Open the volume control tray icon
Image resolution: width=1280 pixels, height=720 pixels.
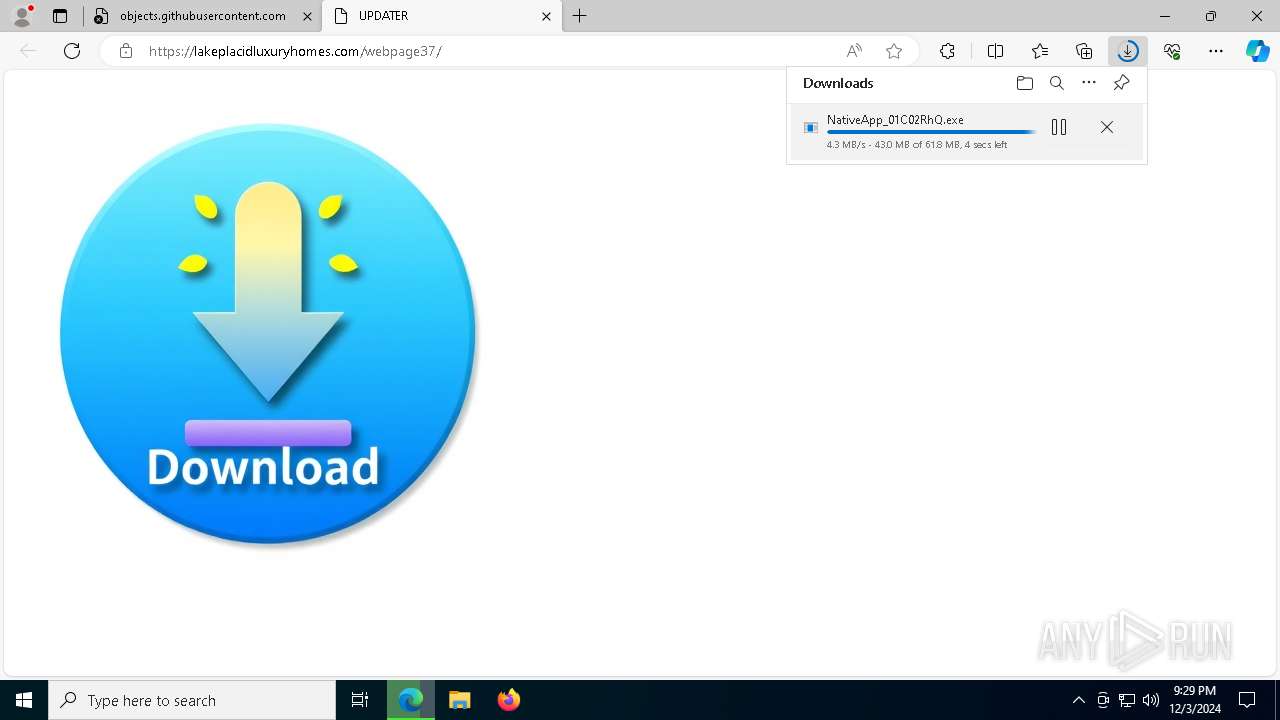1151,700
